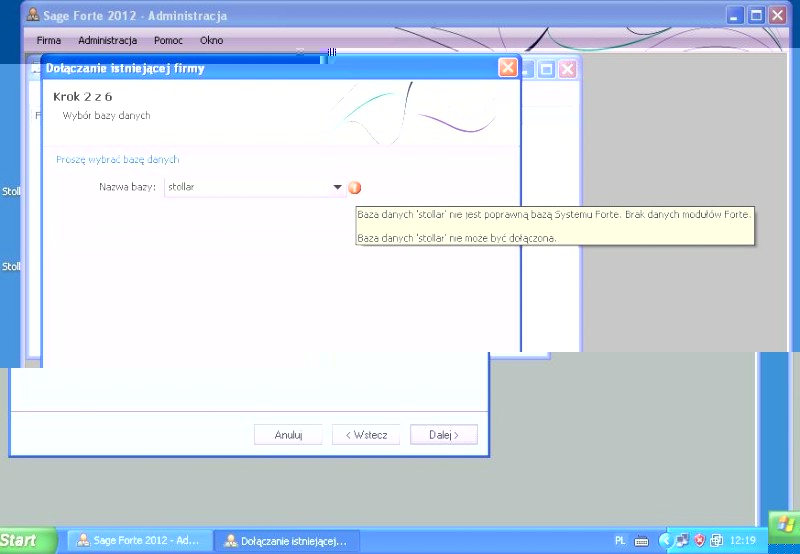Open the Pomoc menu
This screenshot has width=800, height=554.
tap(168, 40)
